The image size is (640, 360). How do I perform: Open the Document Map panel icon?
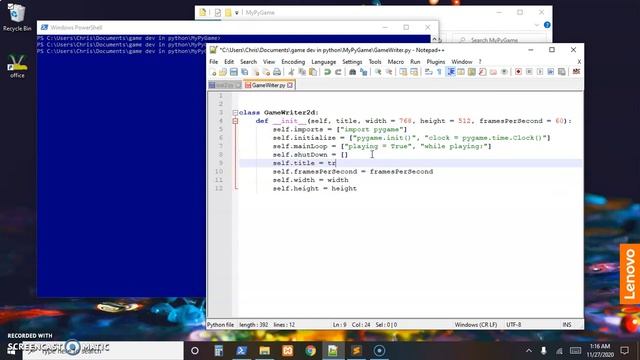coord(472,72)
